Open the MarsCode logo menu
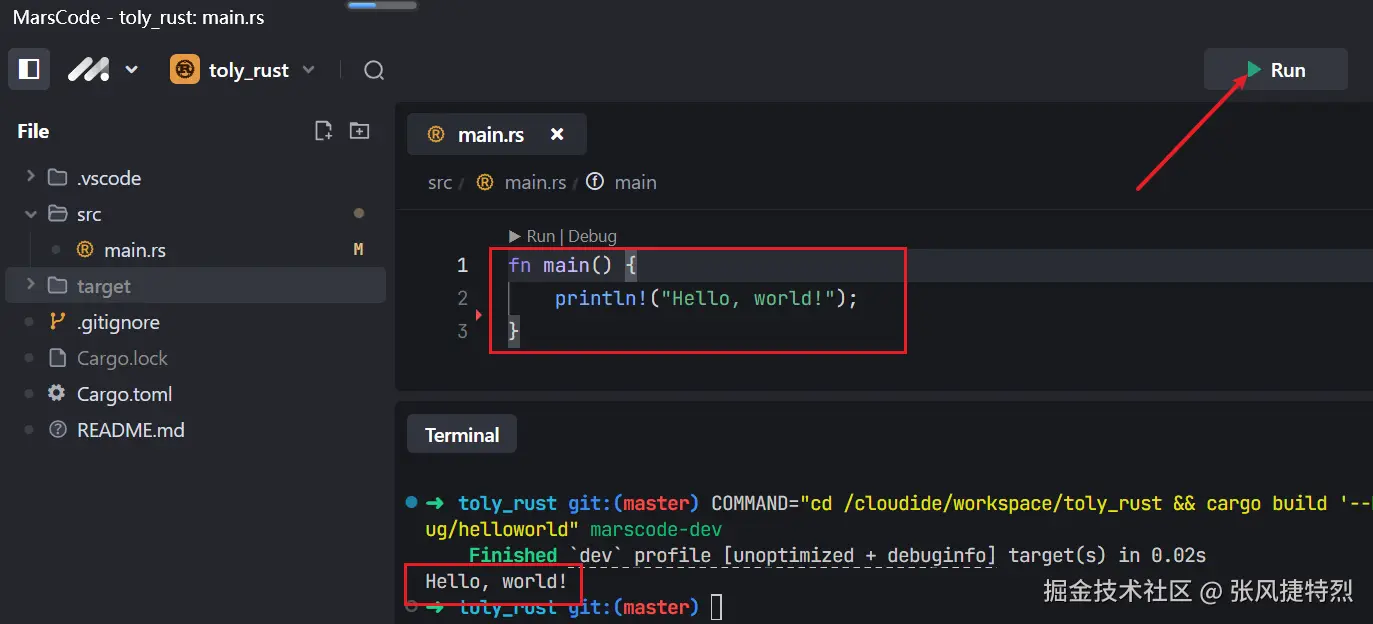This screenshot has height=624, width=1373. [102, 70]
